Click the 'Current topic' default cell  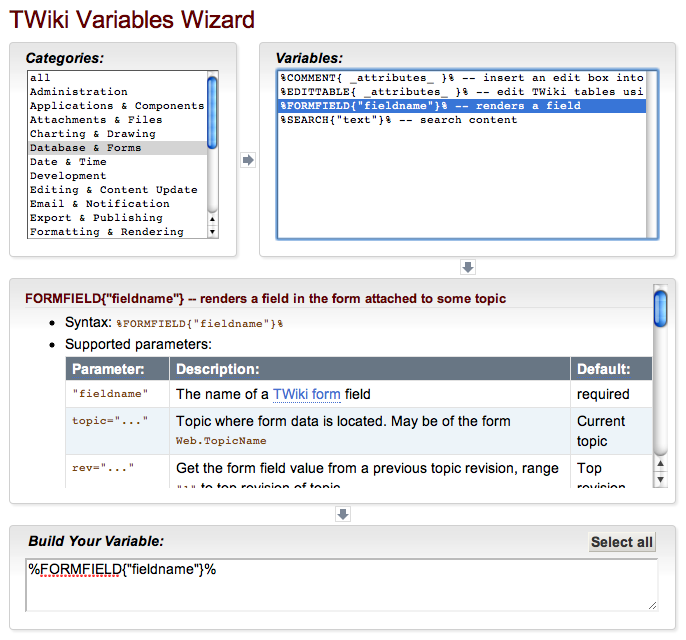click(x=611, y=431)
